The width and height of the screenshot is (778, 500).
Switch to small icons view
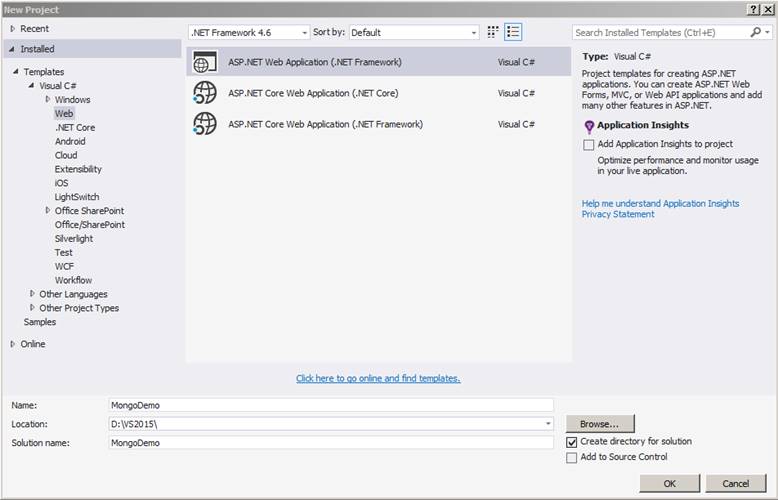click(492, 32)
